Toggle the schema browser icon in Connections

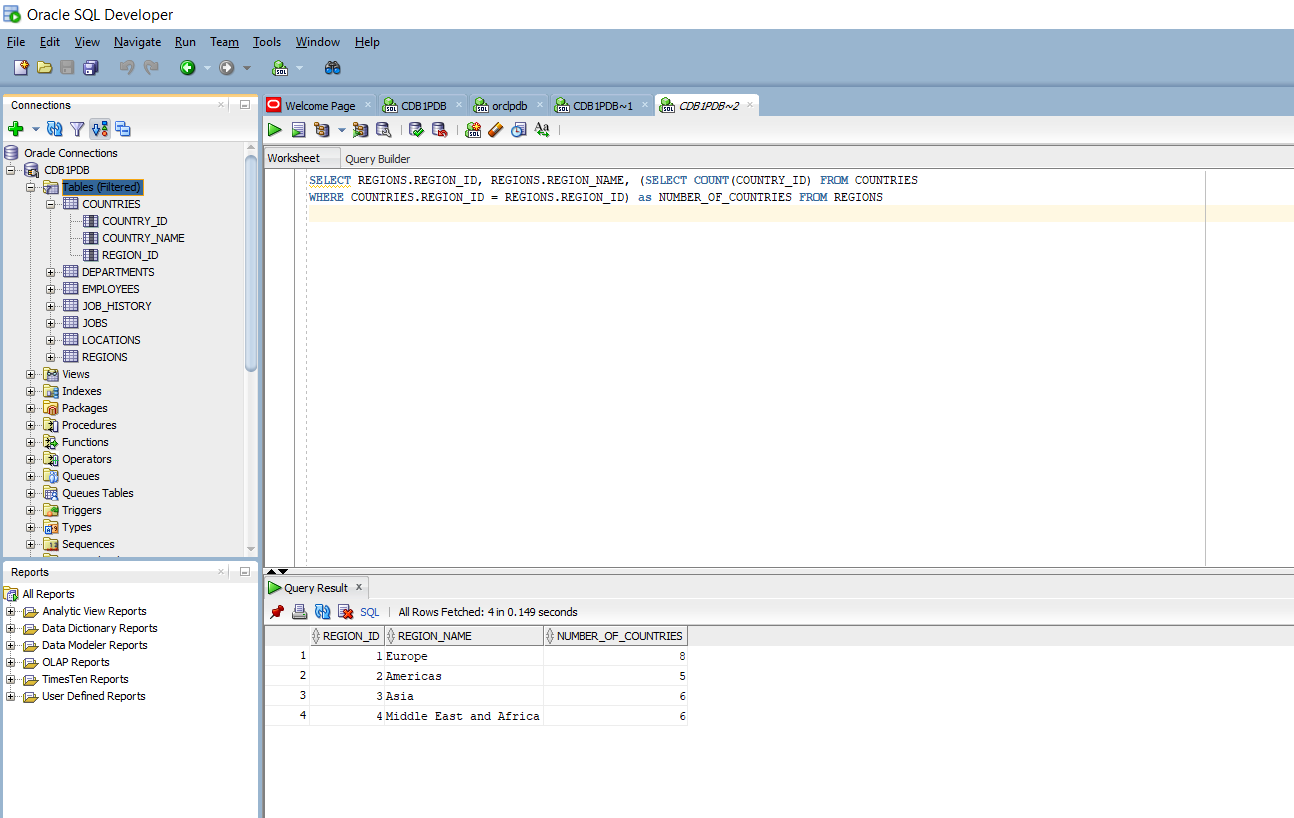[x=100, y=129]
